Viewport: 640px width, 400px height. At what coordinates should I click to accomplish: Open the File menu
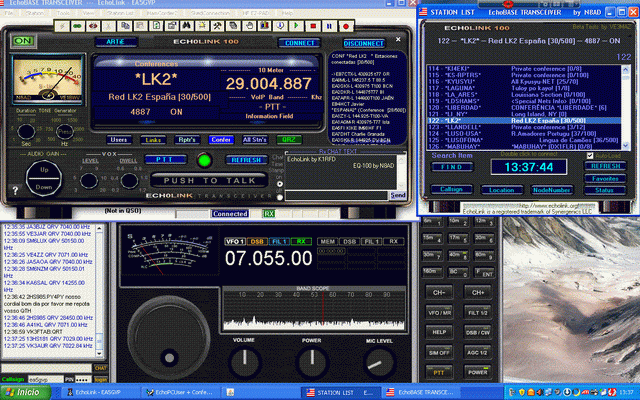pyautogui.click(x=9, y=13)
